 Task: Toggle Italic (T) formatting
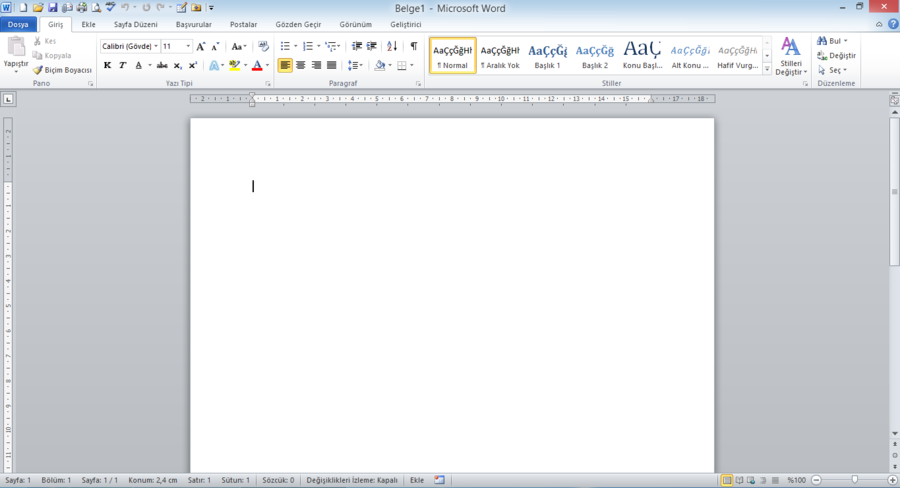pyautogui.click(x=122, y=65)
